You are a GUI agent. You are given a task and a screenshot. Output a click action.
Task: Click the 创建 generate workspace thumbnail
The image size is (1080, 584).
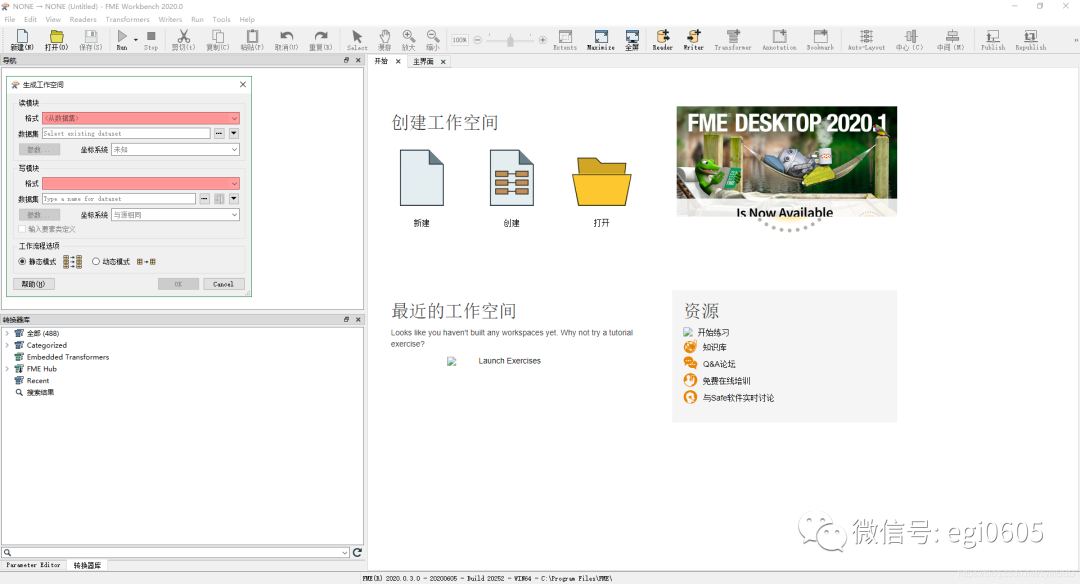511,178
